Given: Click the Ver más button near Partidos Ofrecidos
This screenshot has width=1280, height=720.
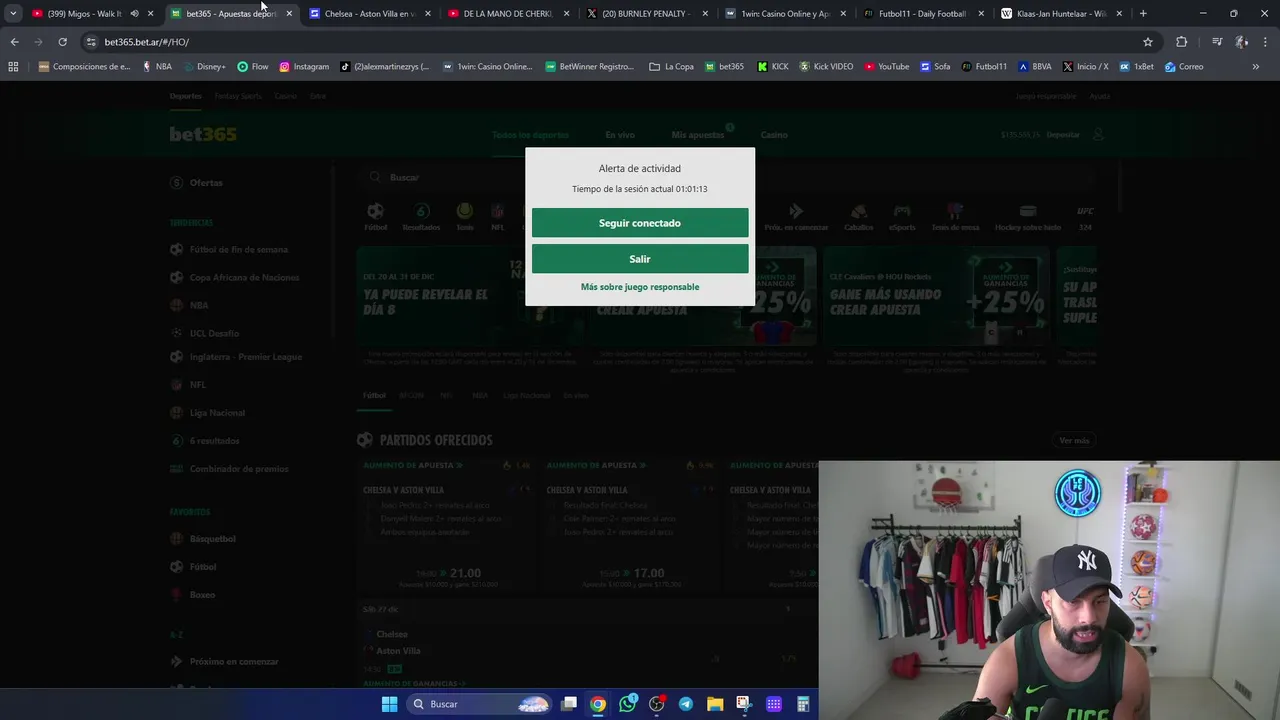Looking at the screenshot, I should click(x=1074, y=440).
